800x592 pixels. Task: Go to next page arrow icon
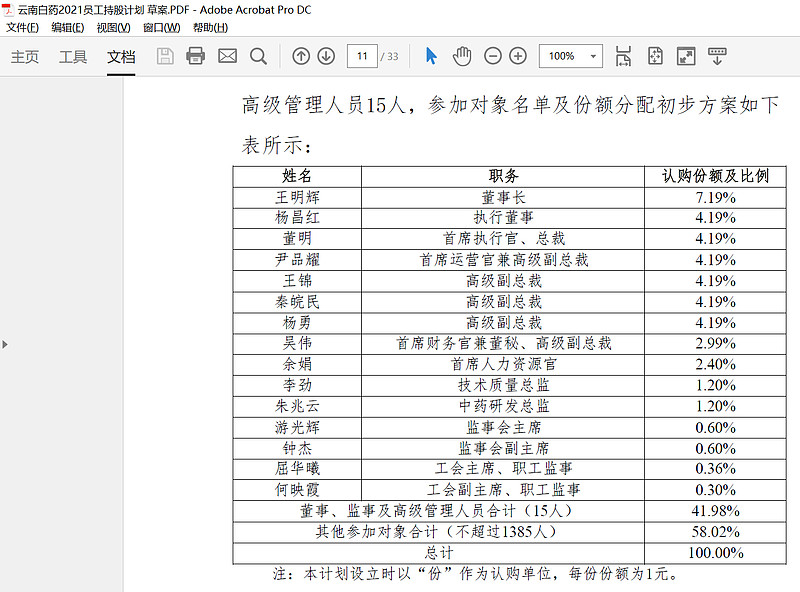coord(326,56)
